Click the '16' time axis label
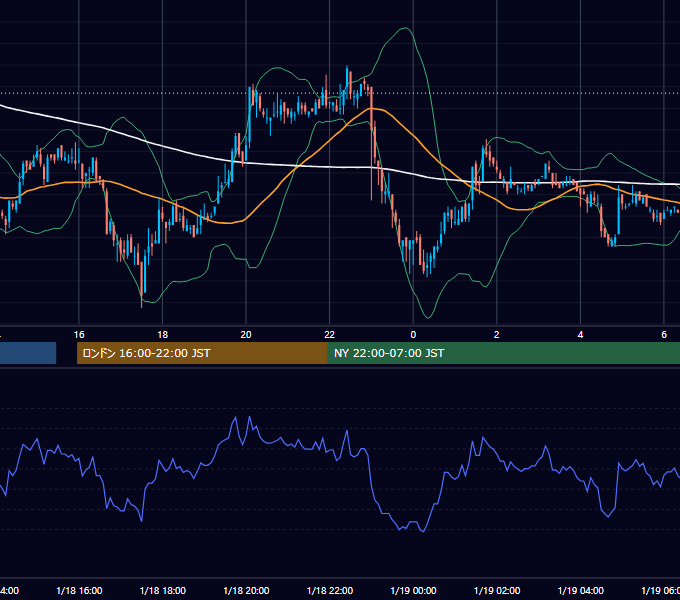Screen dimensions: 680x600 pos(79,335)
